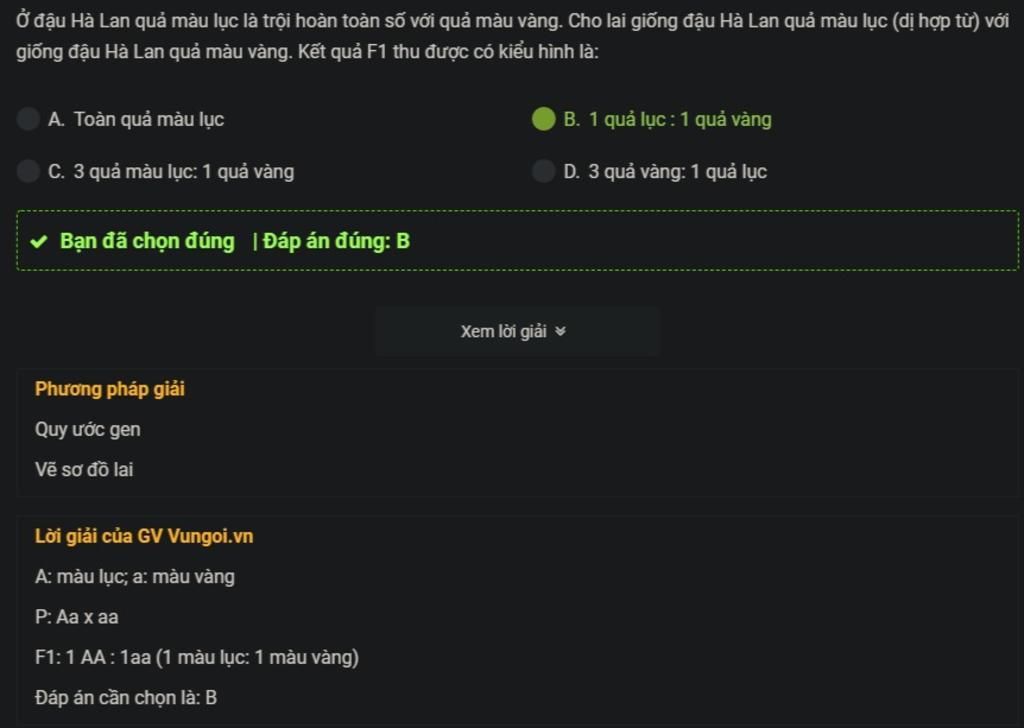
Task: Click the 'Vẽ sơ đồ lai' line
Action: 84,469
